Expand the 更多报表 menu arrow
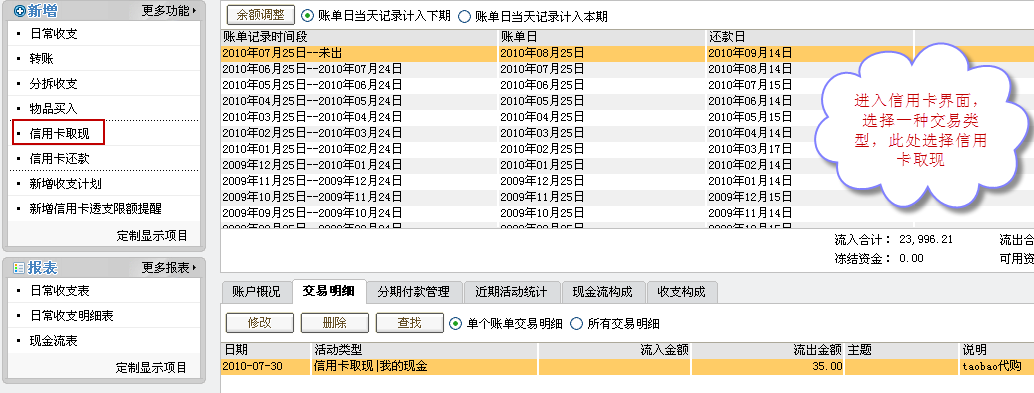1034x393 pixels. [x=195, y=268]
